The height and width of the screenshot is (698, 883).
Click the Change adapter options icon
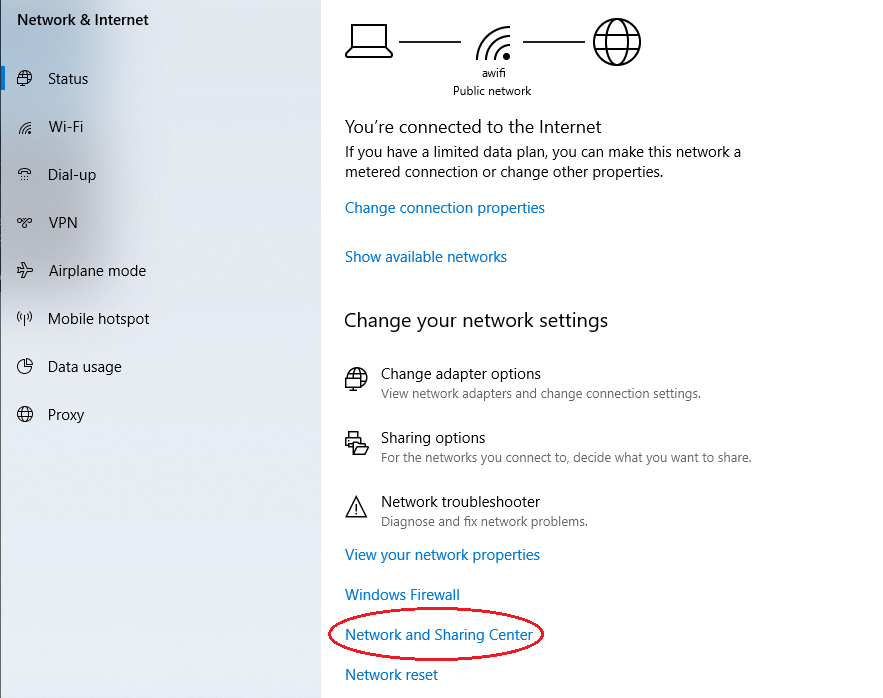(356, 379)
